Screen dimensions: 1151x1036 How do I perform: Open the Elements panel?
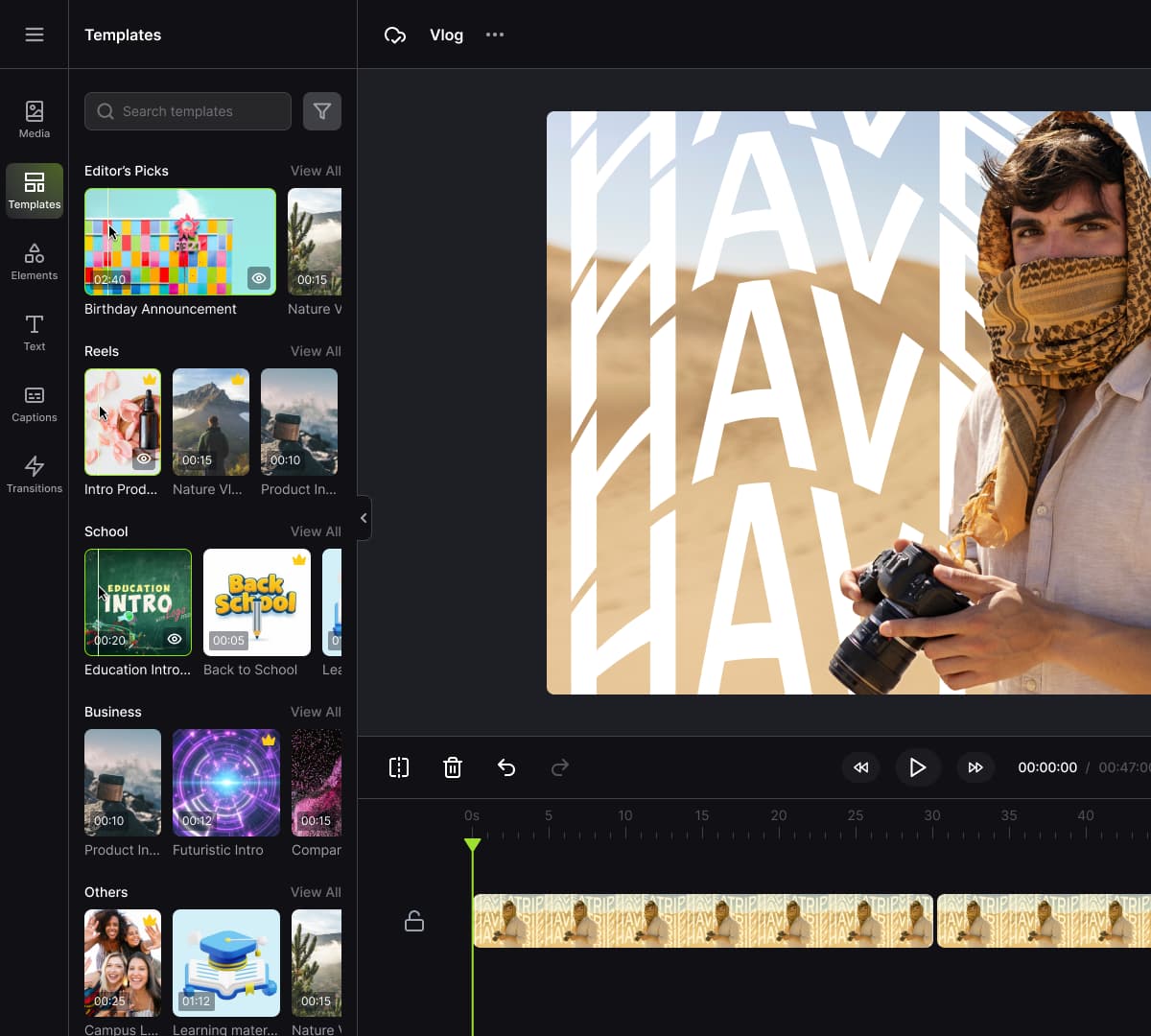[35, 261]
